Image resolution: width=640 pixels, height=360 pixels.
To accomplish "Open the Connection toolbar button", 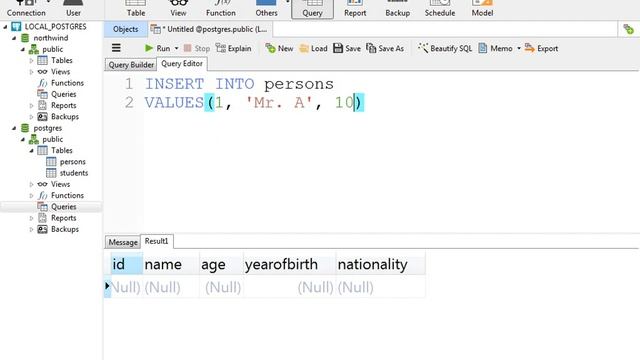I will point(26,9).
